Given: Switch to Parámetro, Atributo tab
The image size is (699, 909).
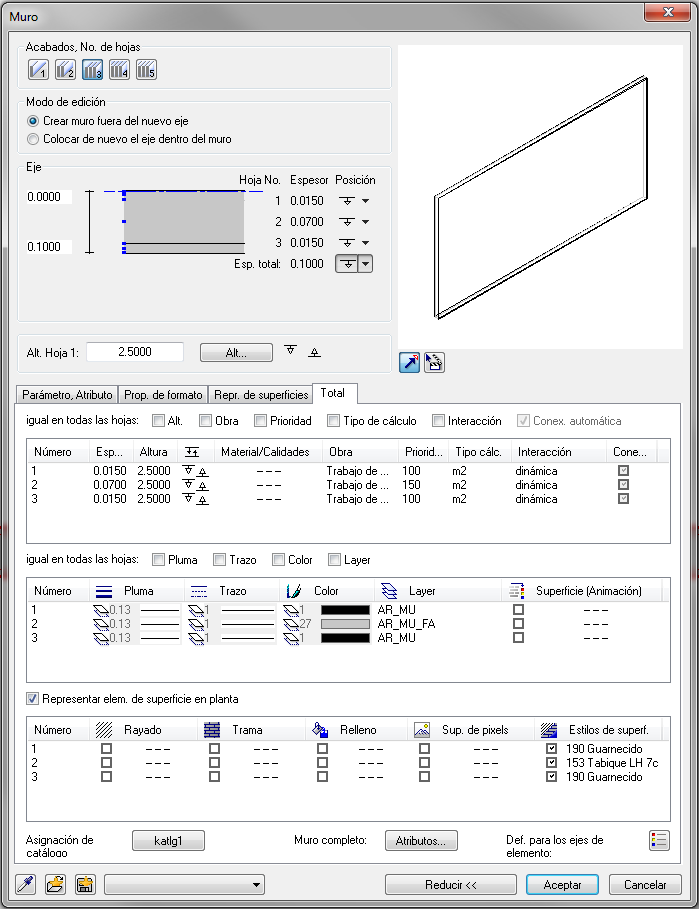Looking at the screenshot, I should click(x=67, y=395).
